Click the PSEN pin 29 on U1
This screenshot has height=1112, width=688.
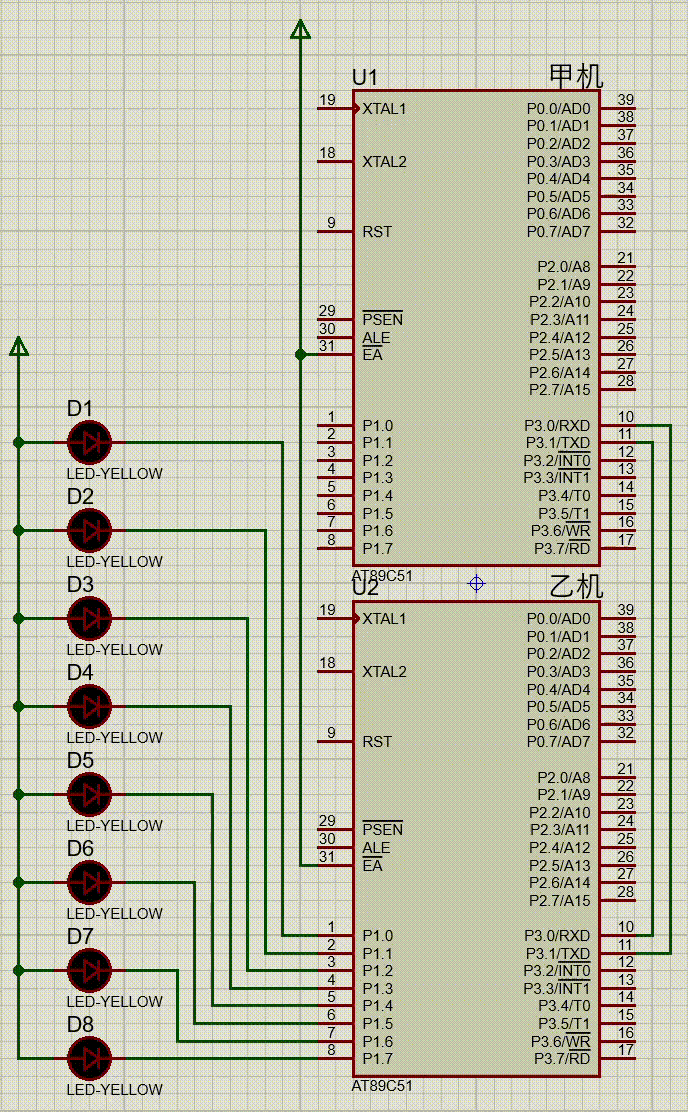click(x=335, y=319)
